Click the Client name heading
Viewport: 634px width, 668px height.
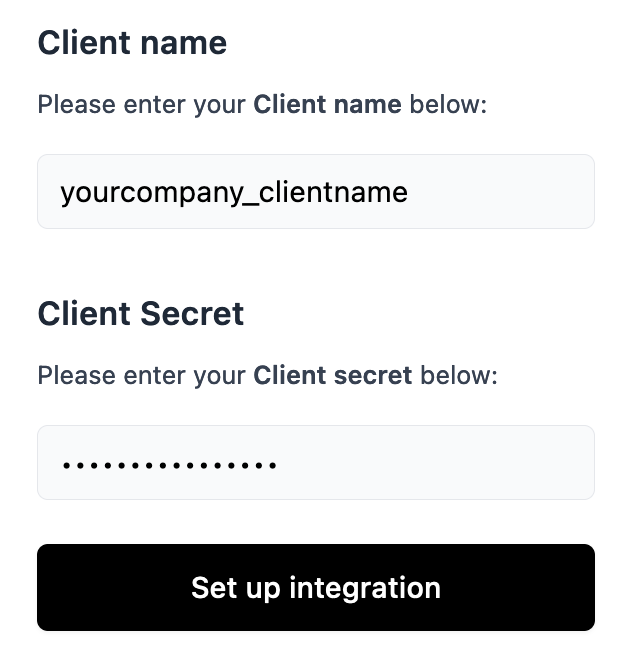132,43
